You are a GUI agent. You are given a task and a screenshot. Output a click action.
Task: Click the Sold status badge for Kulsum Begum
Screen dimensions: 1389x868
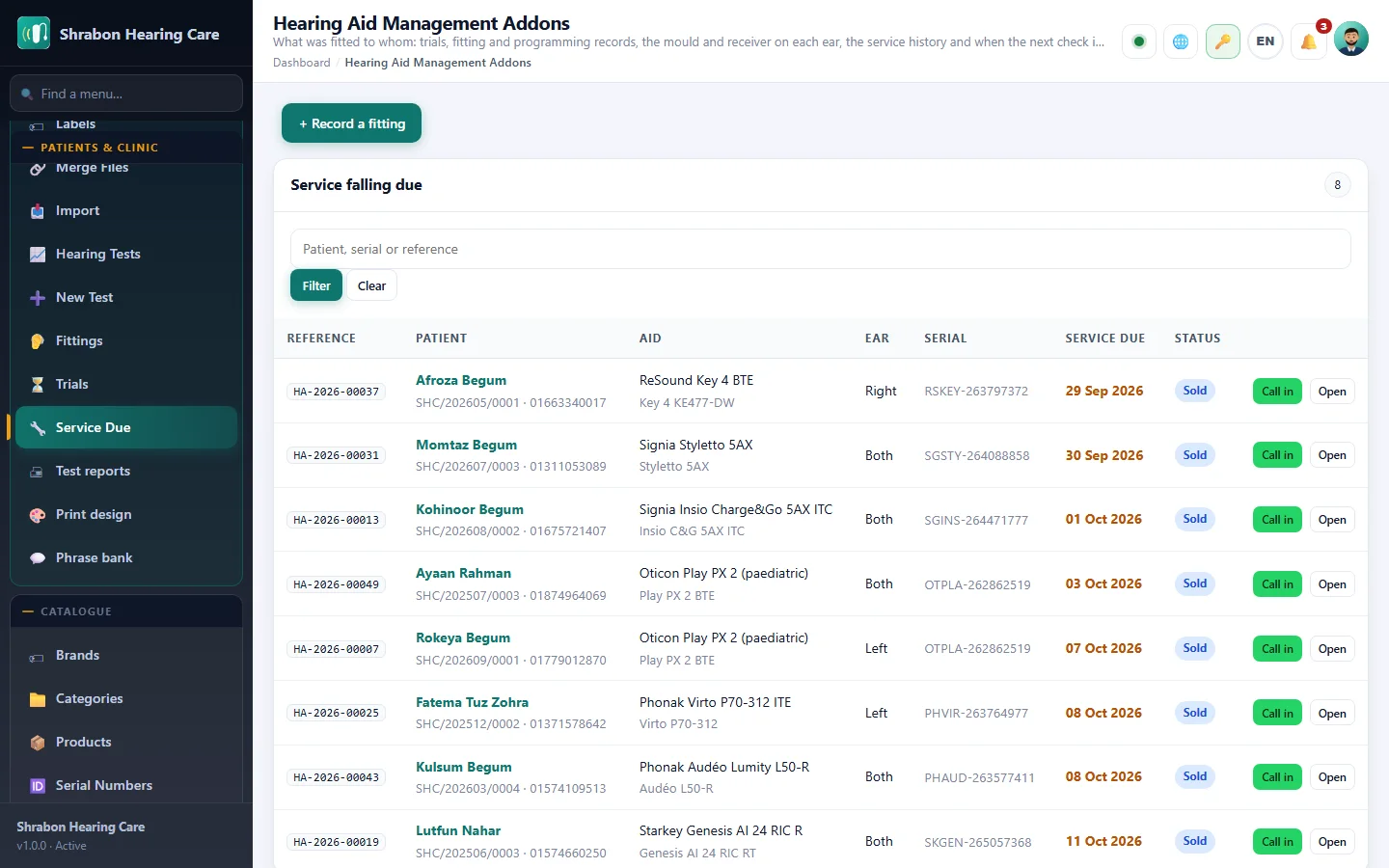pos(1194,776)
